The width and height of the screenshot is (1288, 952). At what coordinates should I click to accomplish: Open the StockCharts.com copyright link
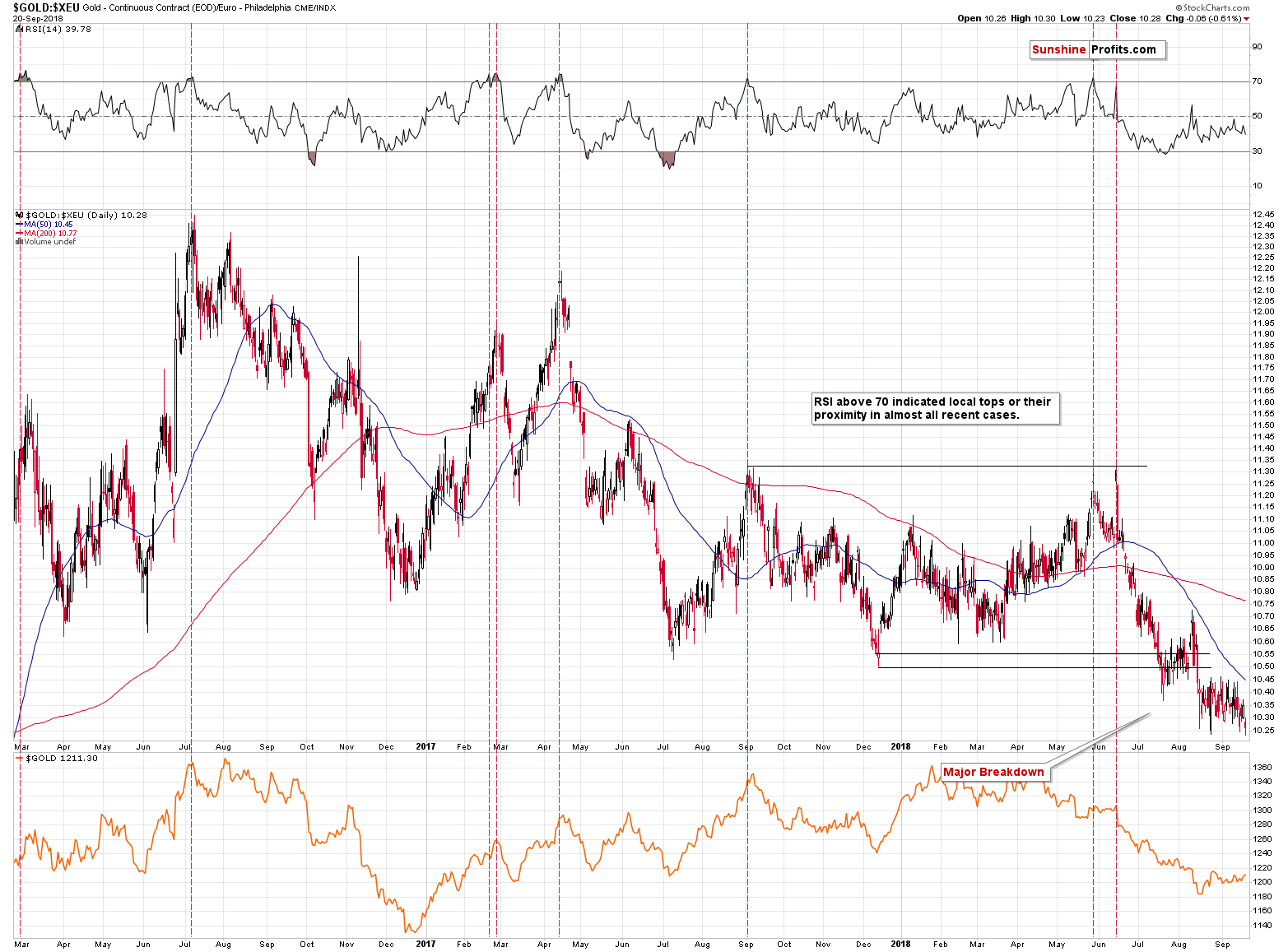pyautogui.click(x=1212, y=7)
